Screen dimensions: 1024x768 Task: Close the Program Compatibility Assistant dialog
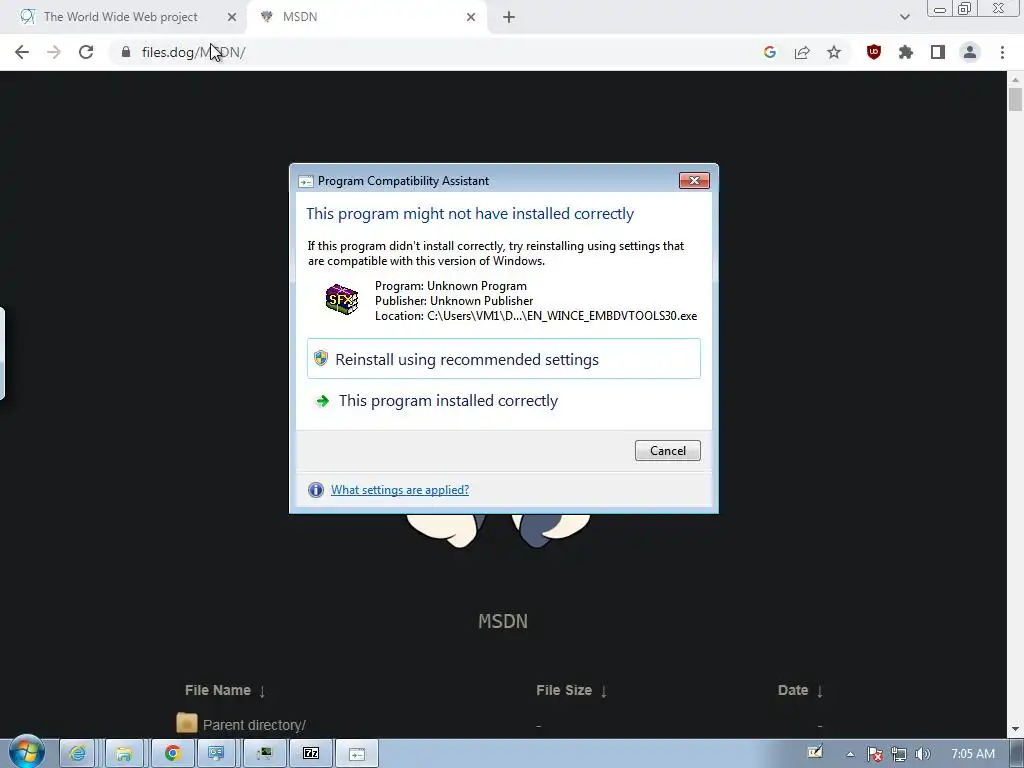coord(694,180)
